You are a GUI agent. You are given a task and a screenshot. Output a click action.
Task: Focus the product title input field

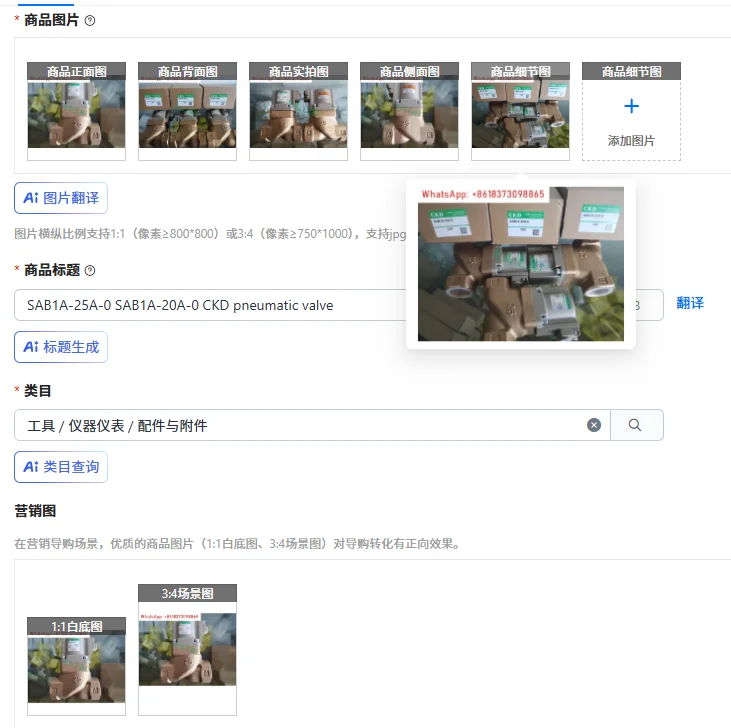click(338, 305)
